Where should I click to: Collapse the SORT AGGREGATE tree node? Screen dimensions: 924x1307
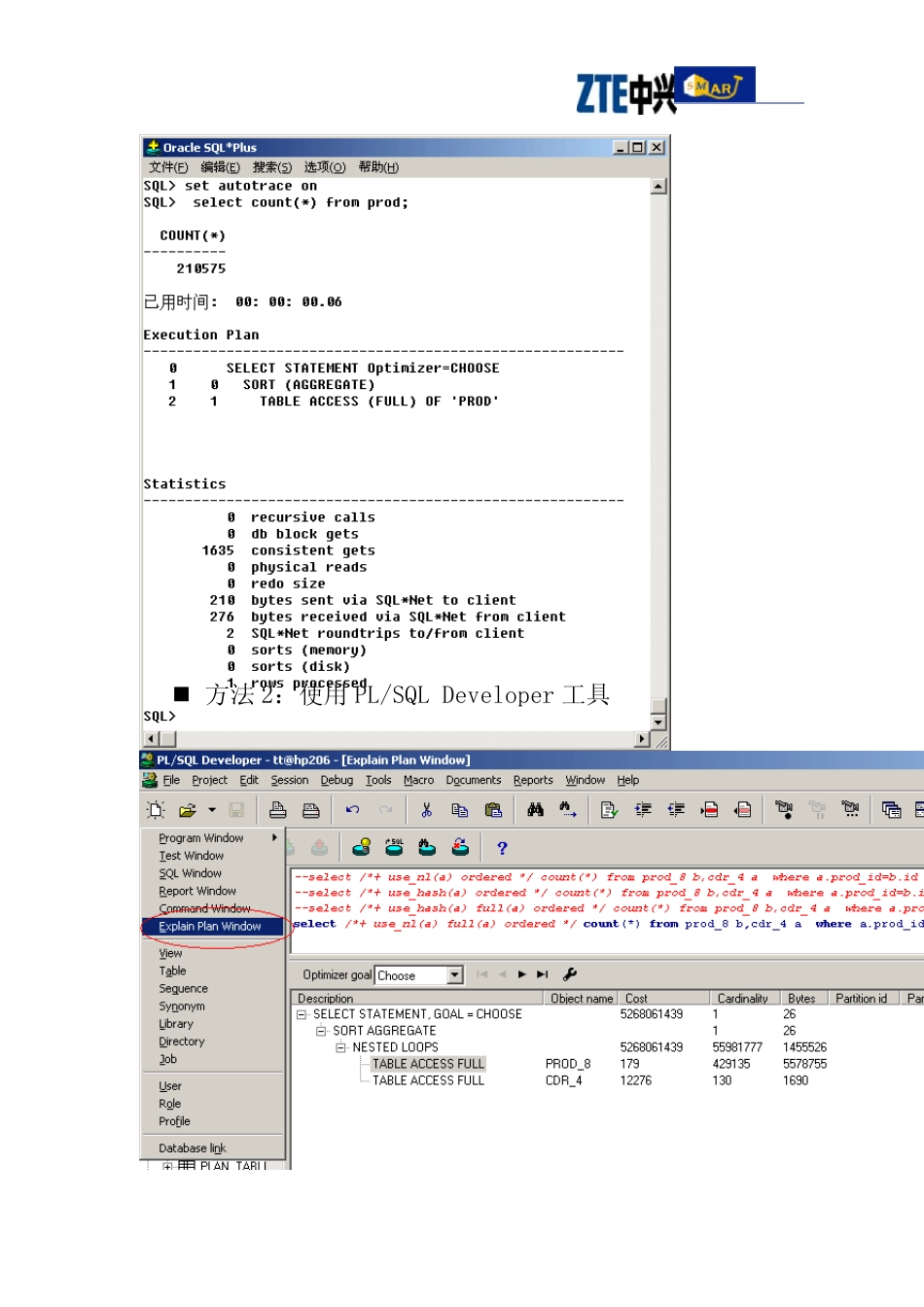click(321, 1031)
